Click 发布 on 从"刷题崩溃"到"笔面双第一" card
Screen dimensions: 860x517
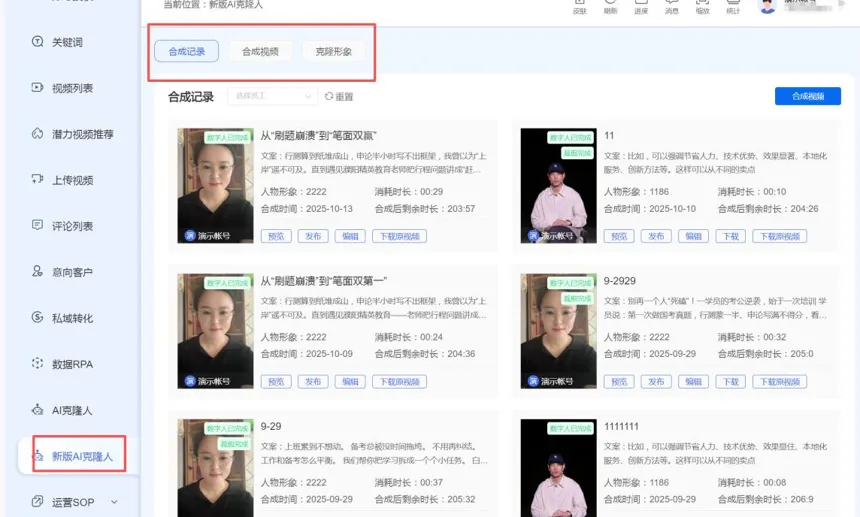tap(313, 382)
